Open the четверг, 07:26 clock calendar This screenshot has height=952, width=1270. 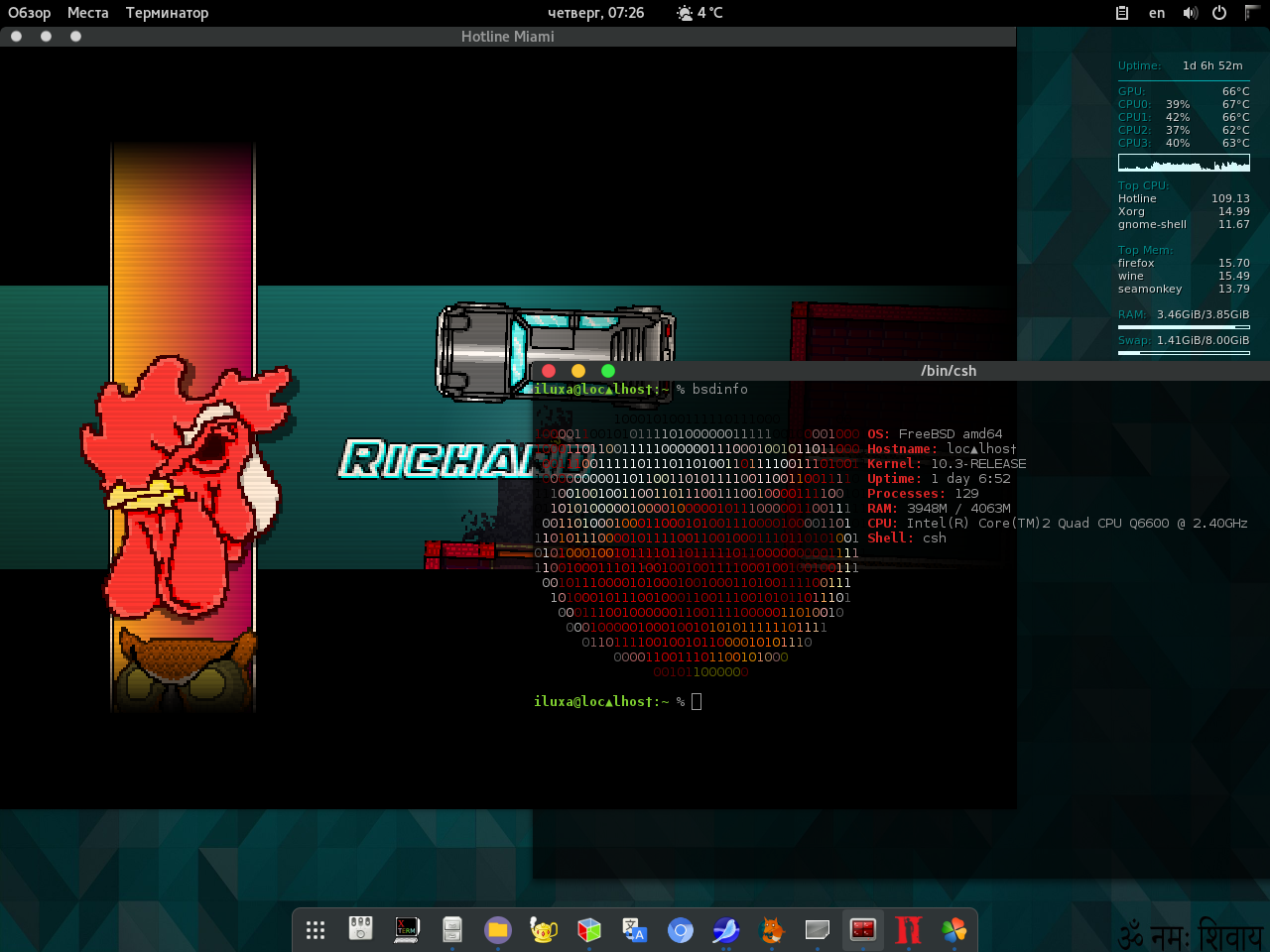coord(595,13)
